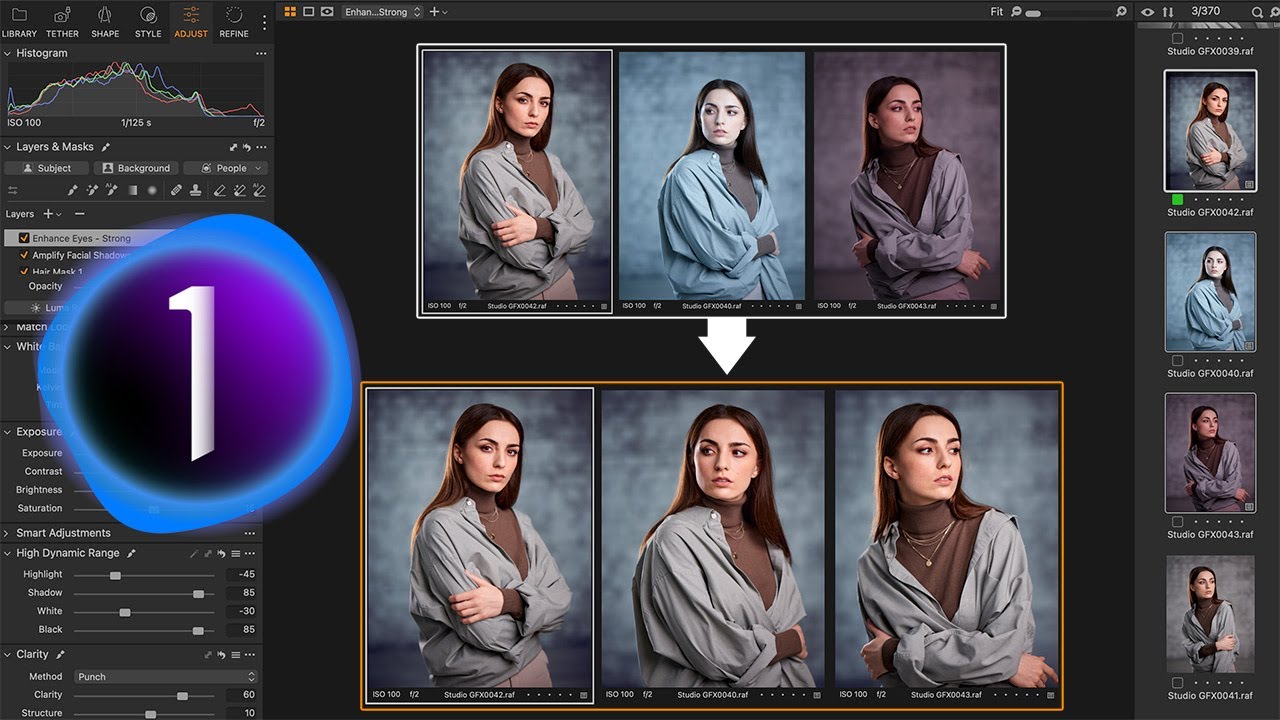Toggle browser eye visibility icon

pyautogui.click(x=1147, y=12)
